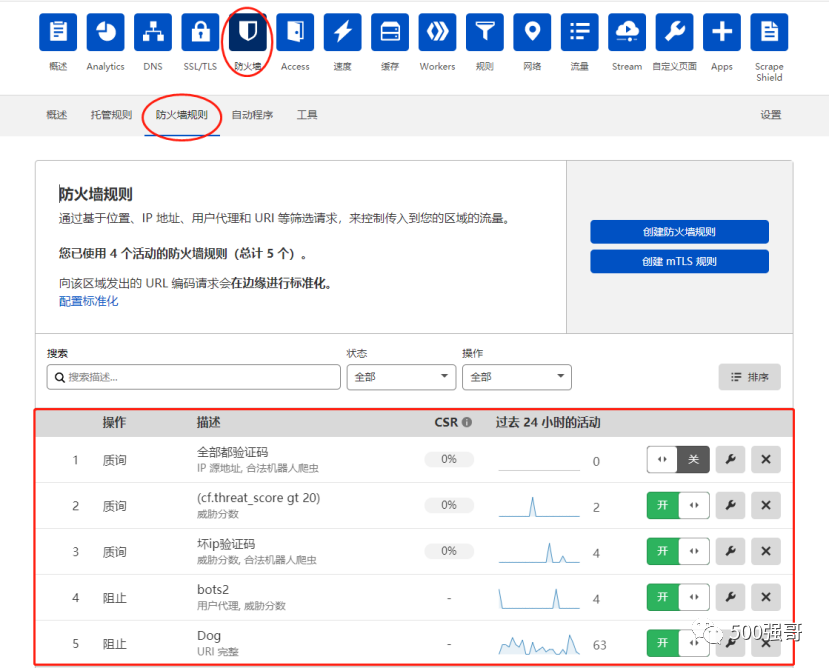The width and height of the screenshot is (829, 668).
Task: Expand the edit arrows on the Dog rule
Action: [x=694, y=643]
